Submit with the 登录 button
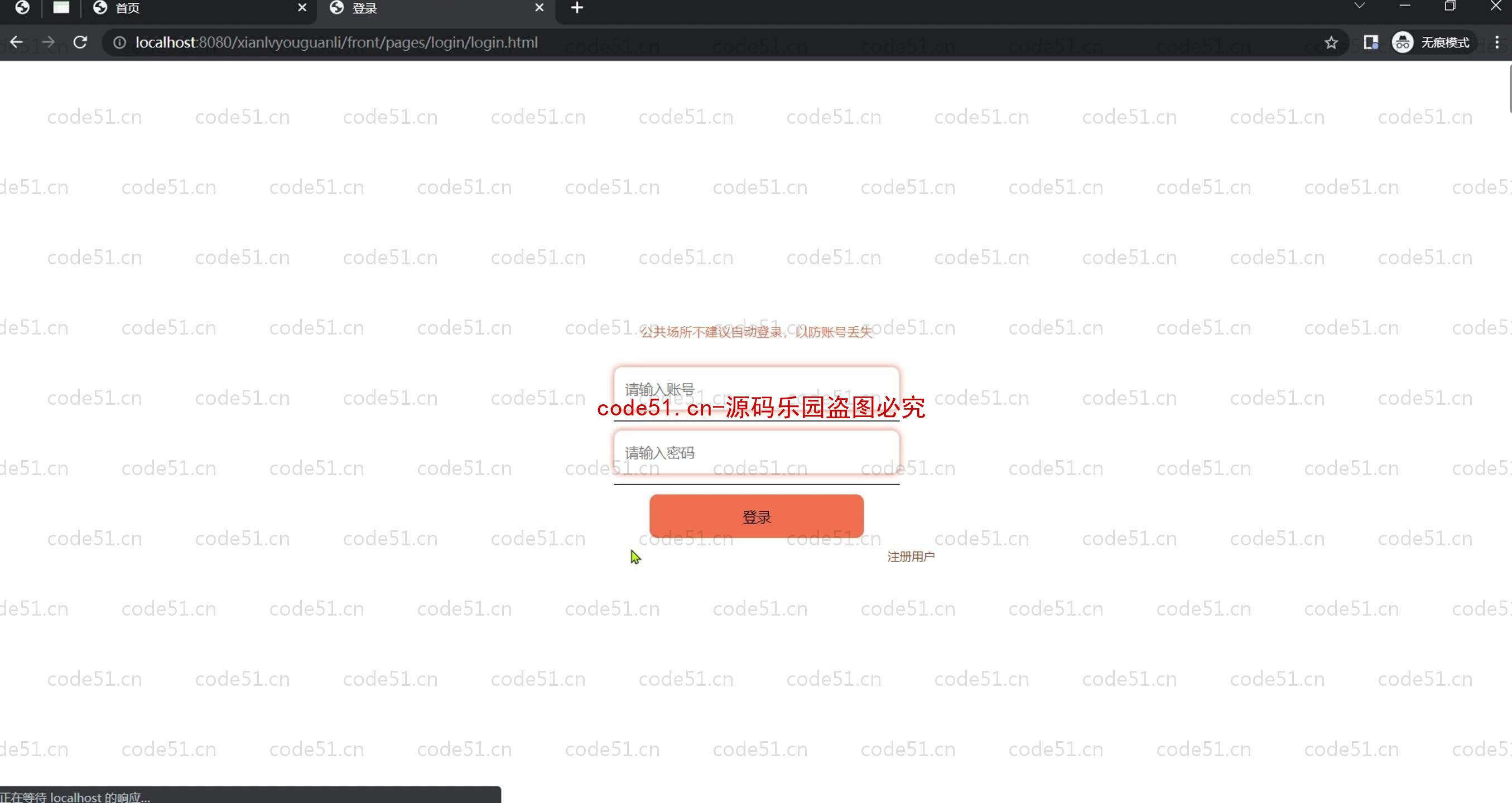Screen dimensions: 1512x803 (756, 516)
